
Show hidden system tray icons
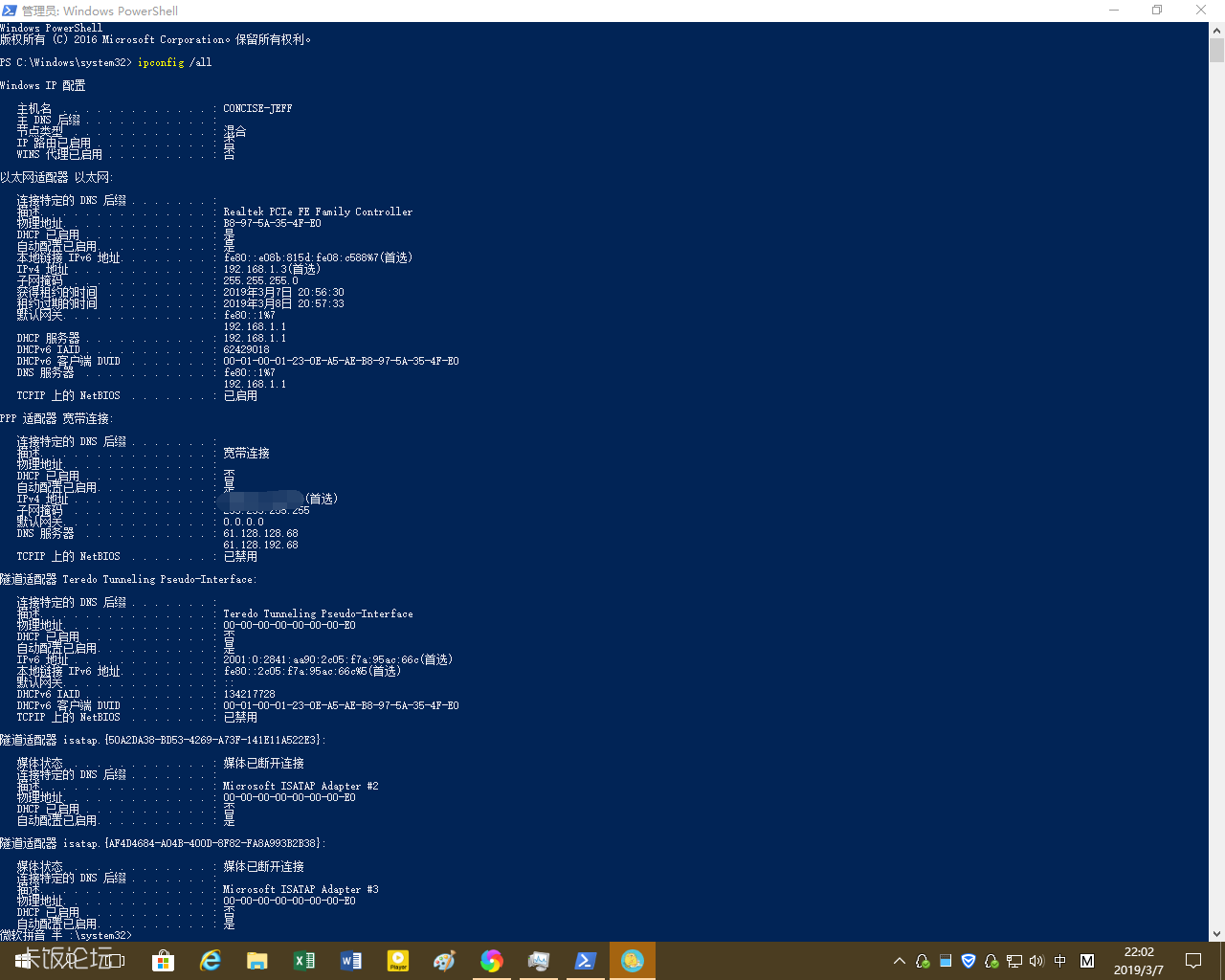tap(900, 961)
